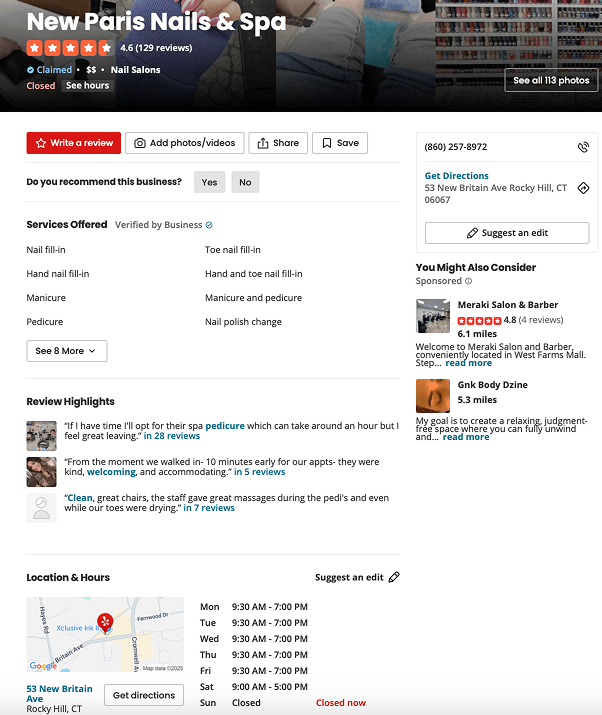
Task: Click the Sponsored info icon
Action: tap(468, 281)
